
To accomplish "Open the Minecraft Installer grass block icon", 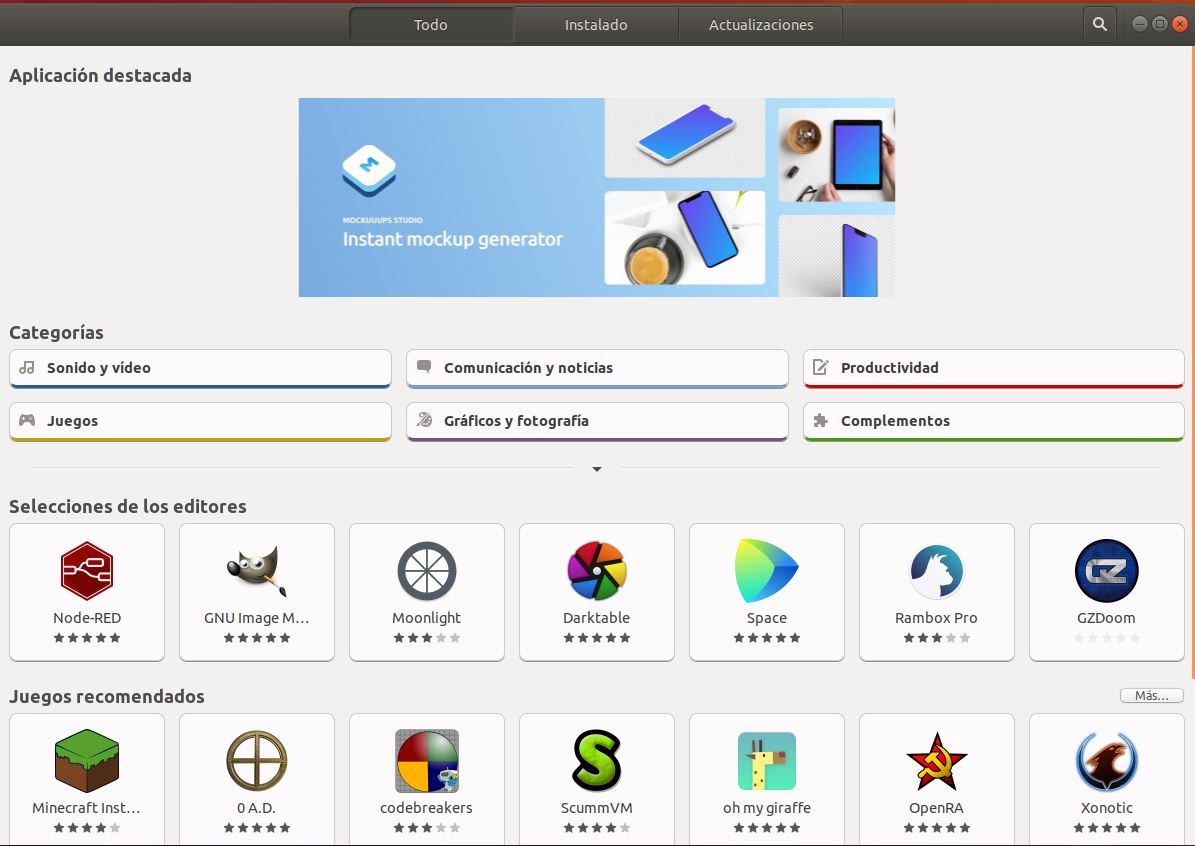I will tap(87, 761).
